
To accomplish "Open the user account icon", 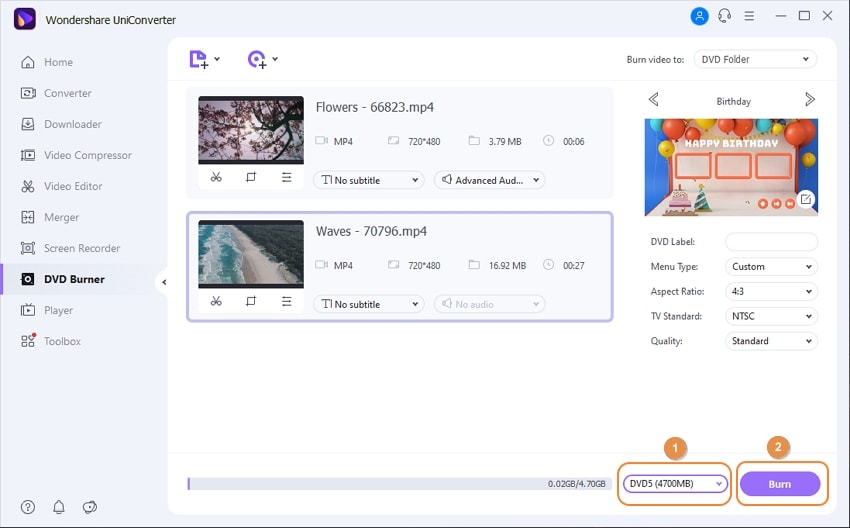I will [699, 16].
